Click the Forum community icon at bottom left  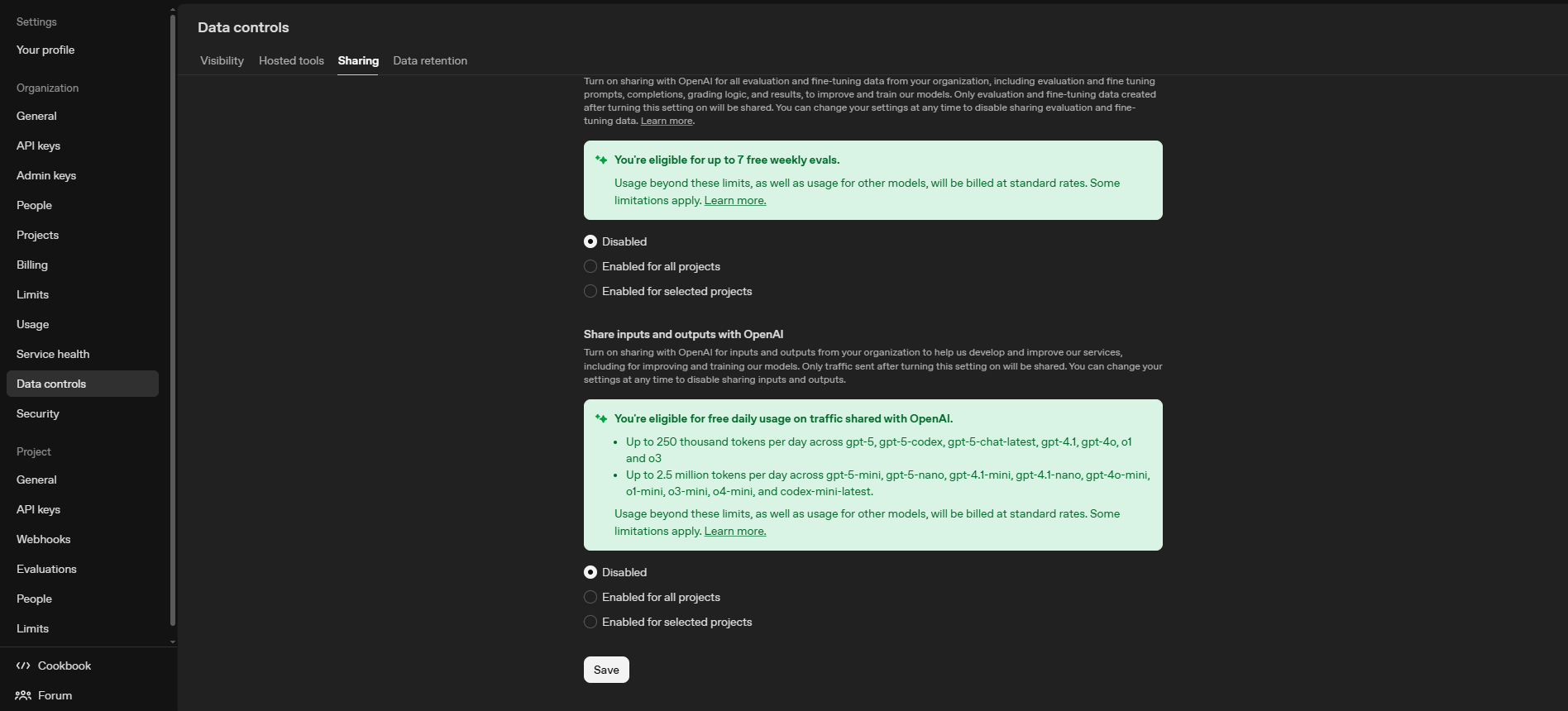click(23, 695)
